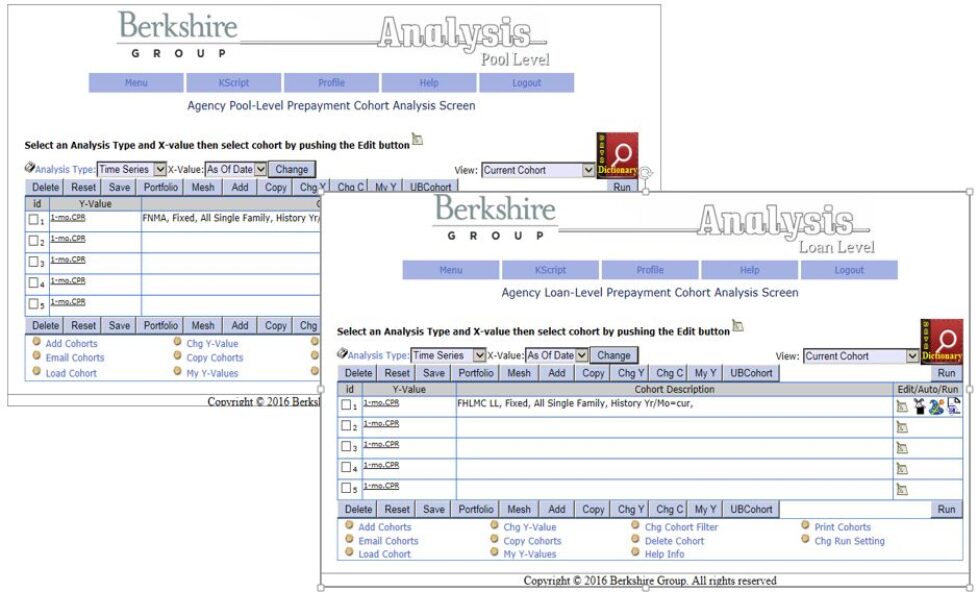978x592 pixels.
Task: Check row 4 checkbox in Pool Level table
Action: pos(34,283)
